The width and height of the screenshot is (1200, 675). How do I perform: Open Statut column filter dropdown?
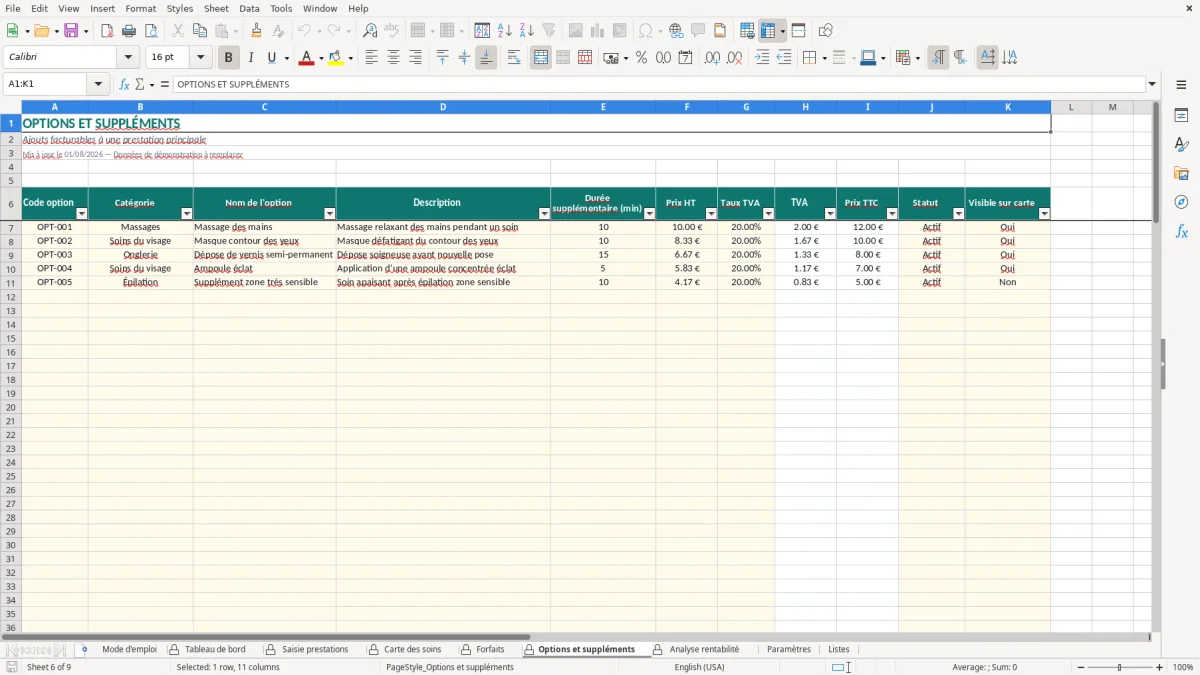pyautogui.click(x=958, y=214)
